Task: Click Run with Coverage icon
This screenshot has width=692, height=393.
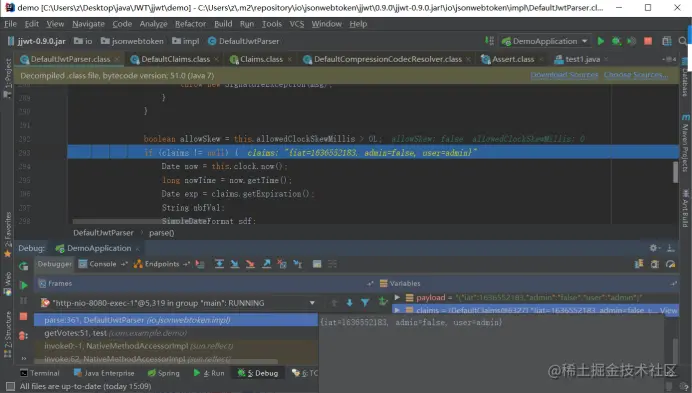Action: pyautogui.click(x=632, y=41)
